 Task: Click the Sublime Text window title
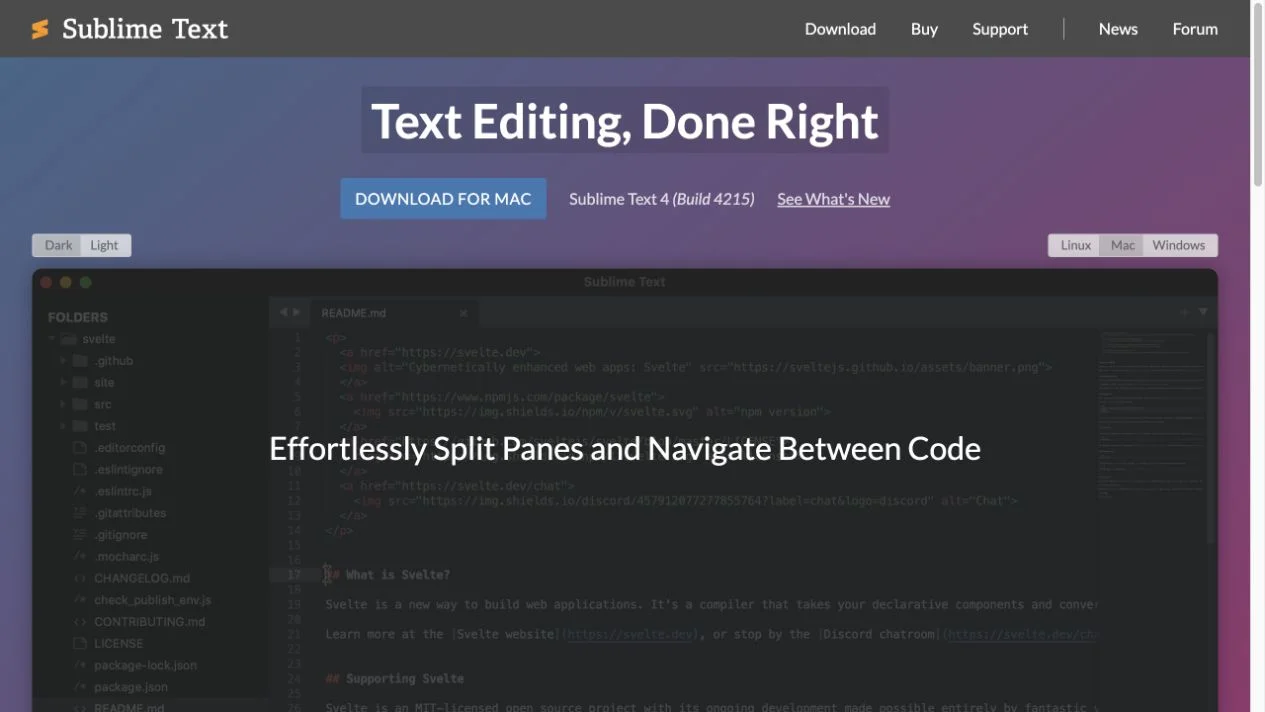[x=625, y=282]
